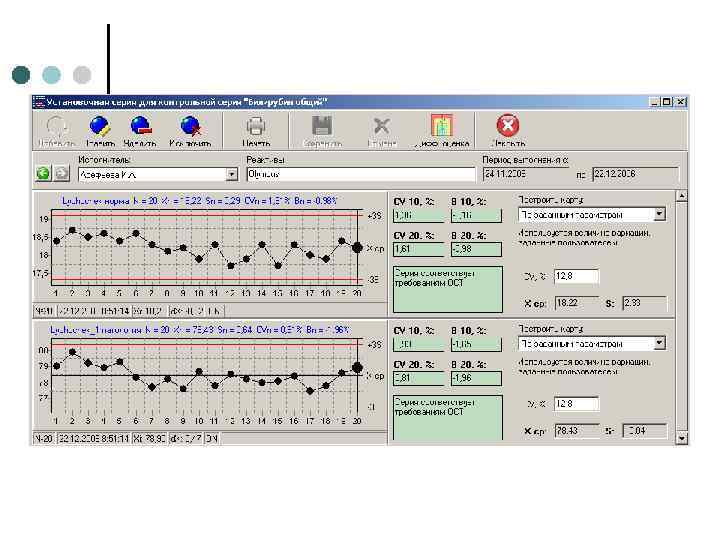Click the greyed Отмена X icon
The image size is (720, 540).
(382, 126)
